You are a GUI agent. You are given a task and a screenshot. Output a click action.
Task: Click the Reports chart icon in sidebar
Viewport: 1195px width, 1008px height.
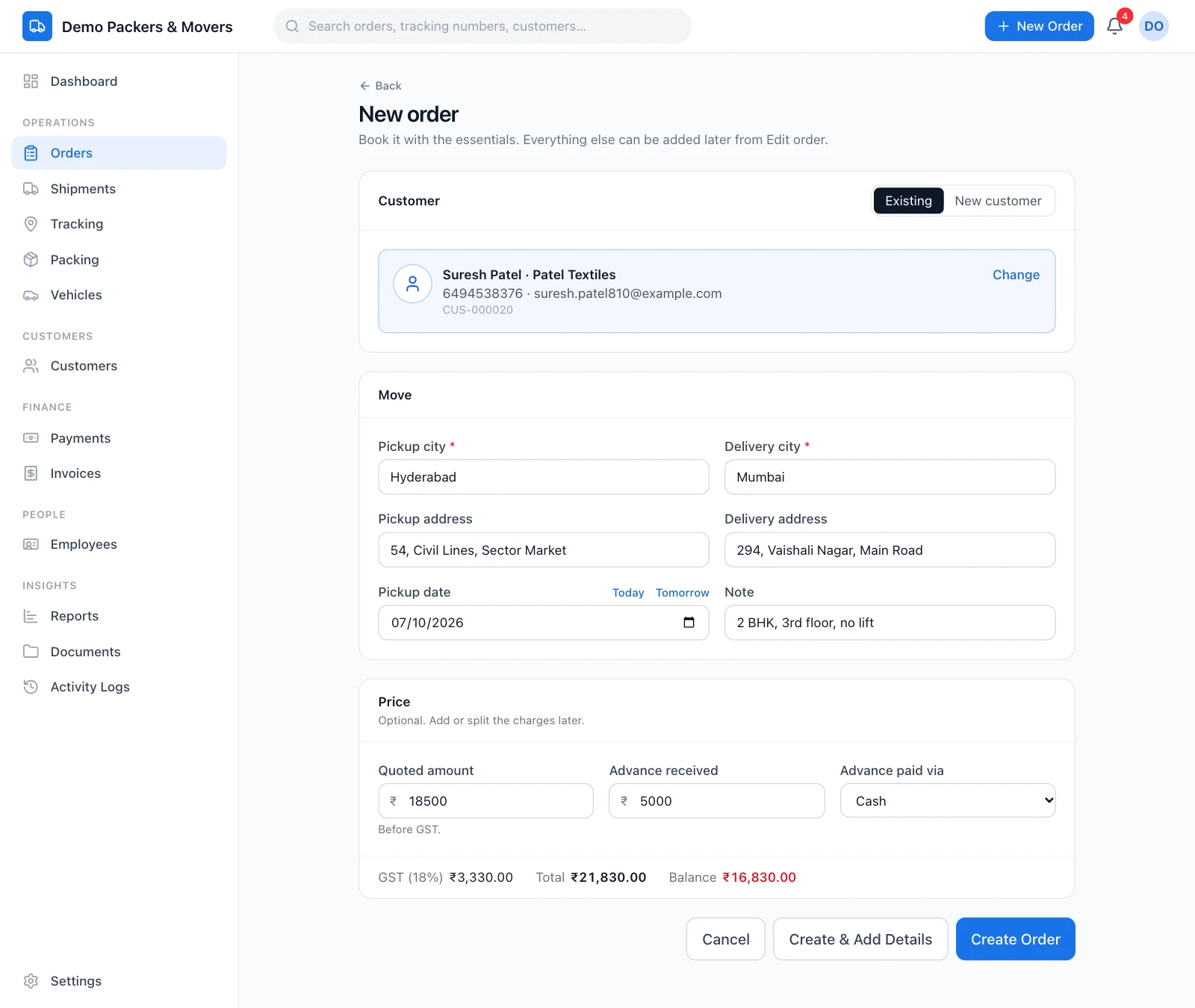[x=31, y=616]
